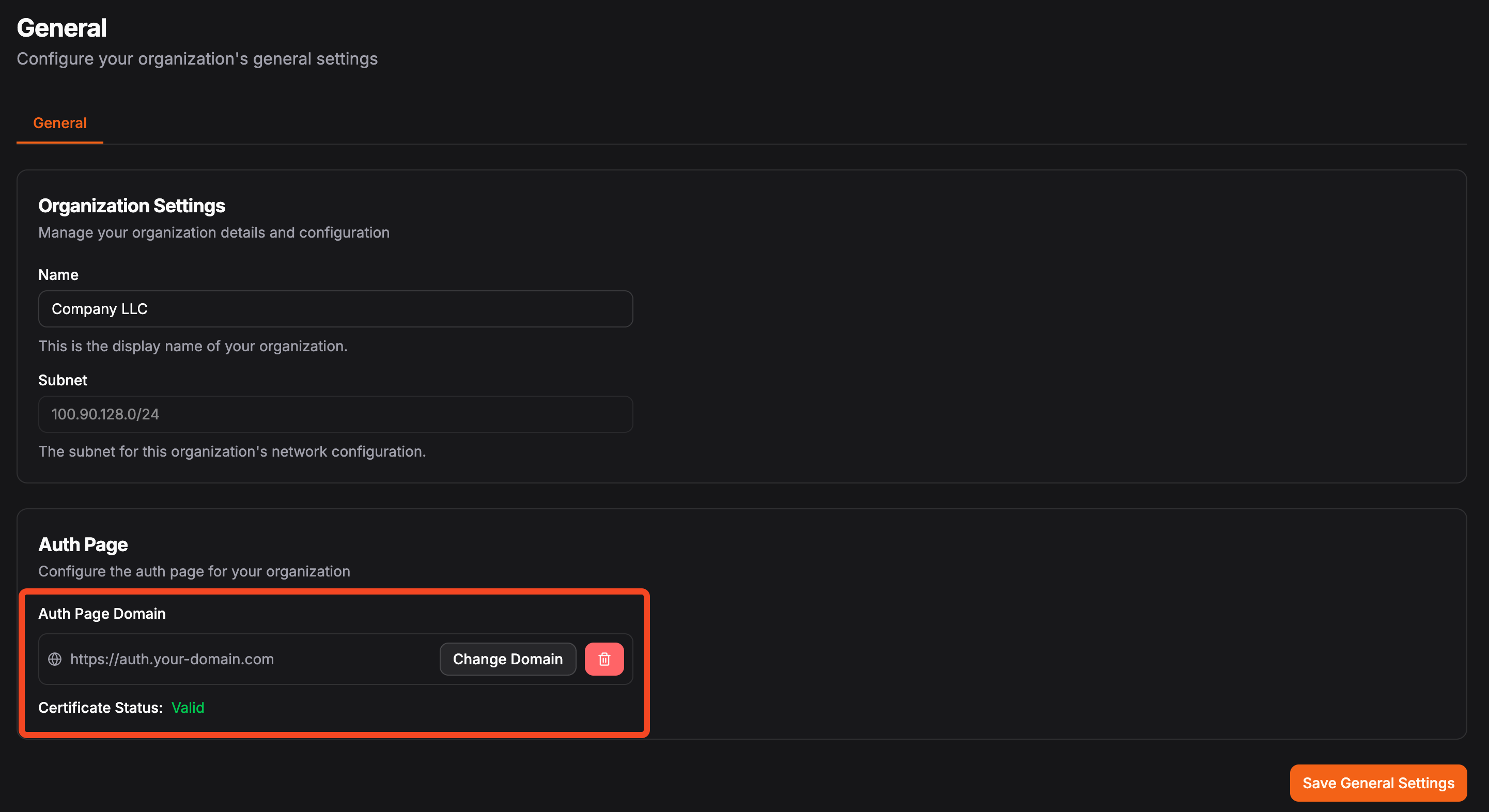Click the Subnet input with 100.90.128.0/24
Image resolution: width=1489 pixels, height=812 pixels.
tap(335, 414)
